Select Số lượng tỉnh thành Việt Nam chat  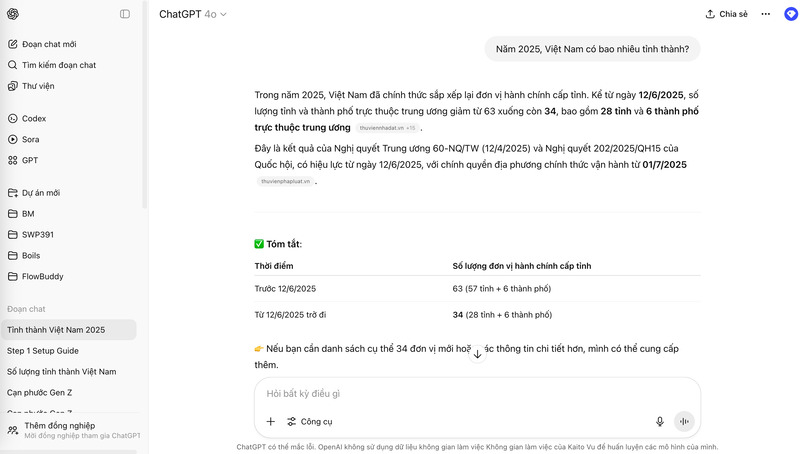tap(62, 371)
